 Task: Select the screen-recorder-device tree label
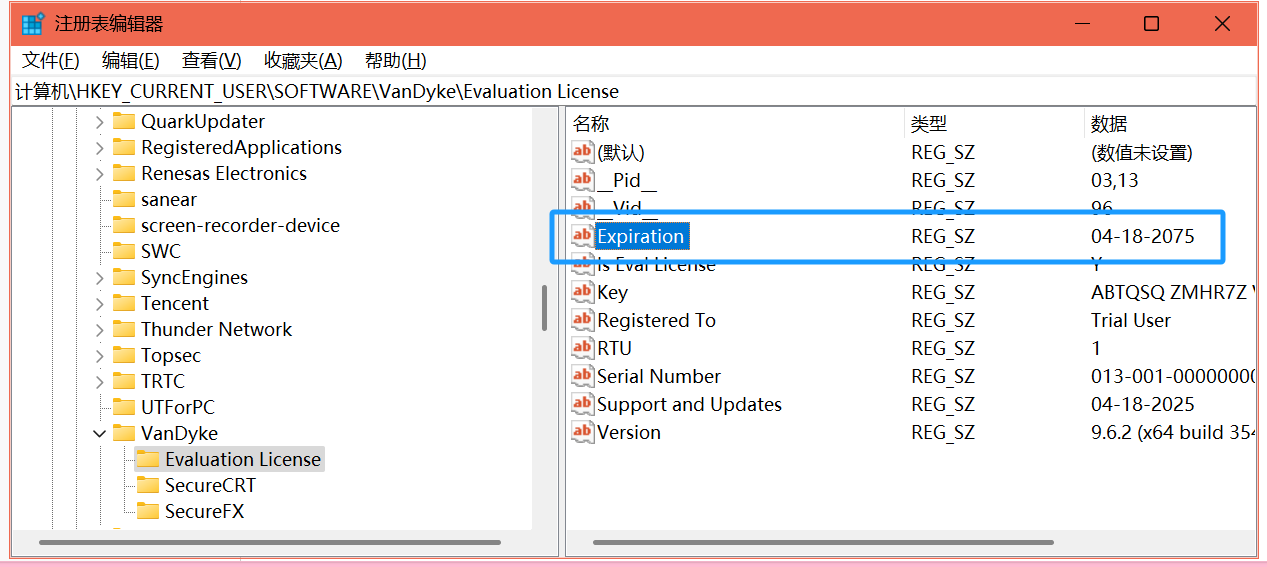click(x=240, y=225)
